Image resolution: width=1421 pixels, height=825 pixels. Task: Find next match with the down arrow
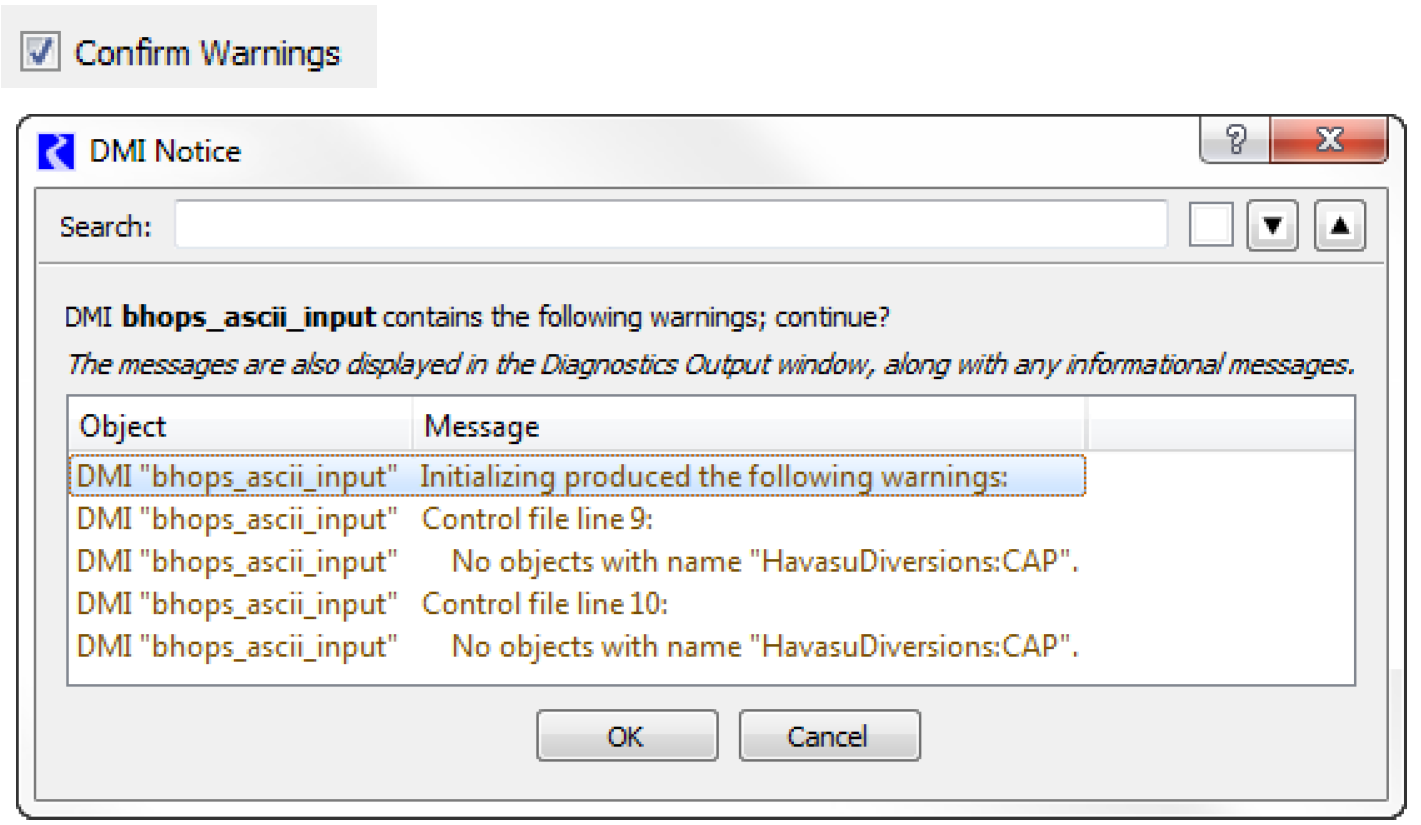click(1272, 226)
